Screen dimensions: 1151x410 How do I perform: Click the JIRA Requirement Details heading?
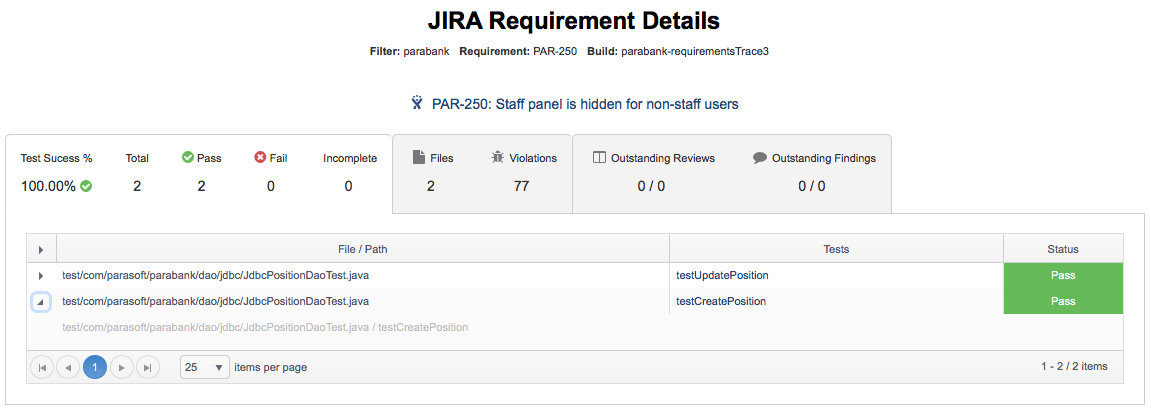573,21
